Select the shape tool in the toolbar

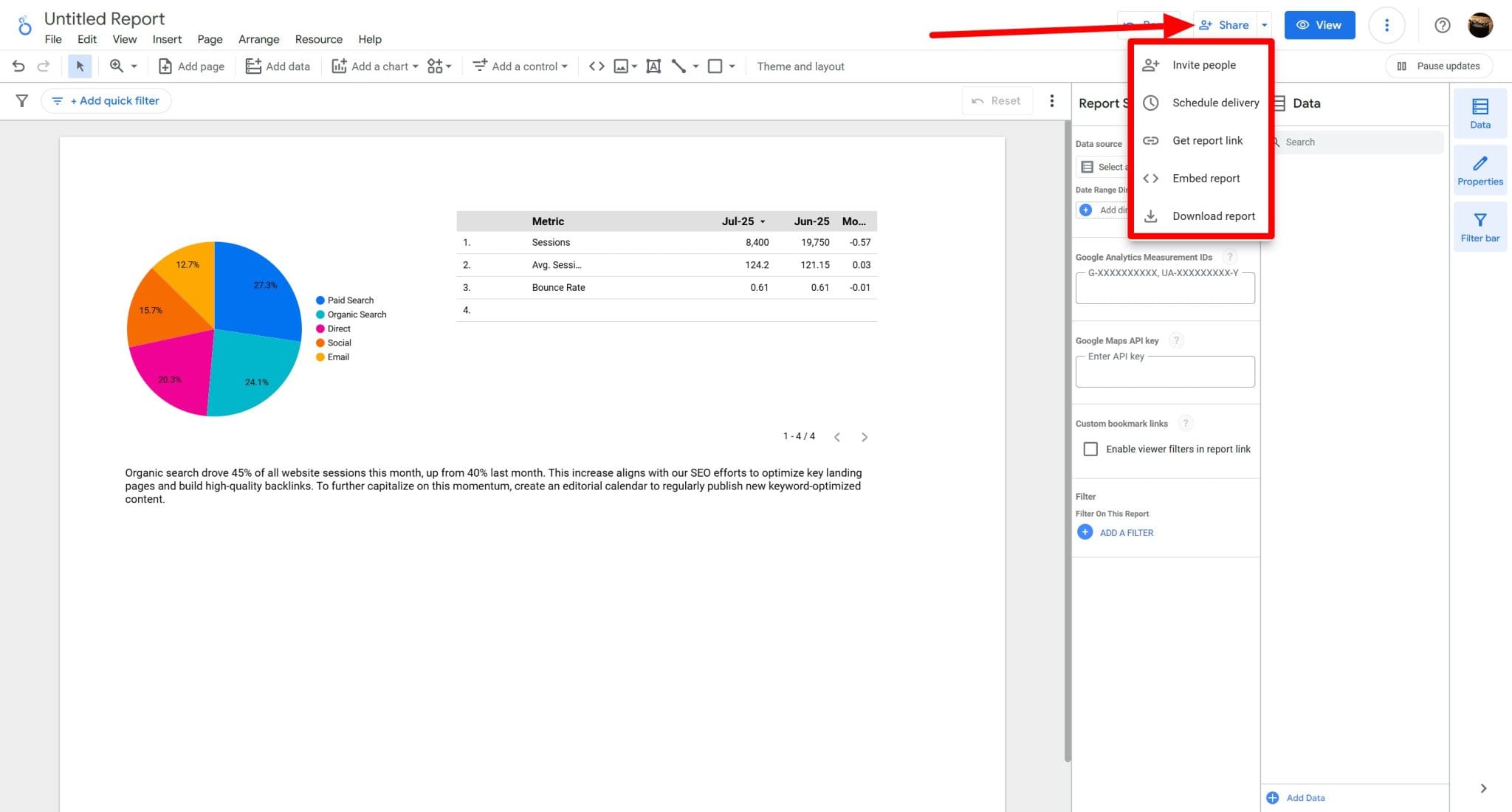pyautogui.click(x=714, y=66)
